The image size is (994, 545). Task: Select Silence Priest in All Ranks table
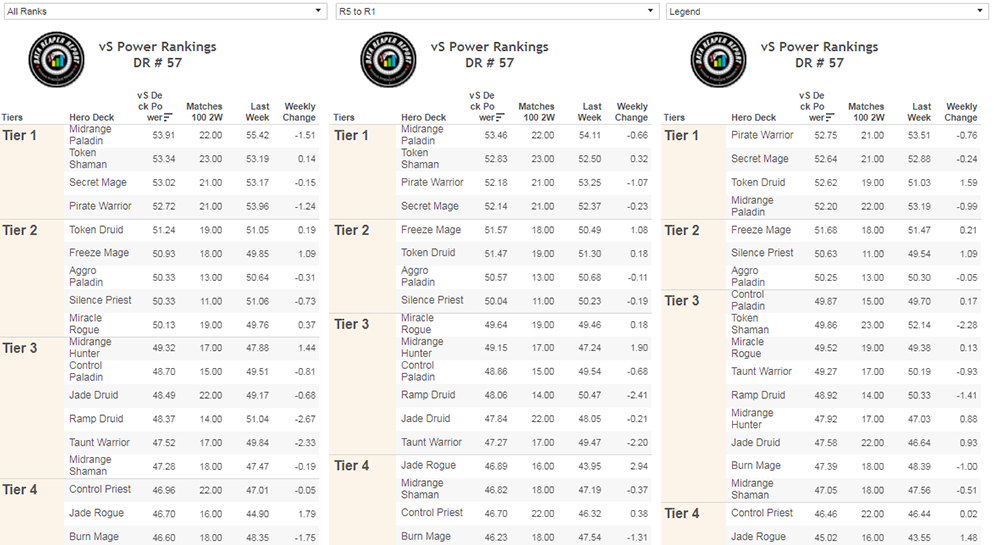pos(100,300)
